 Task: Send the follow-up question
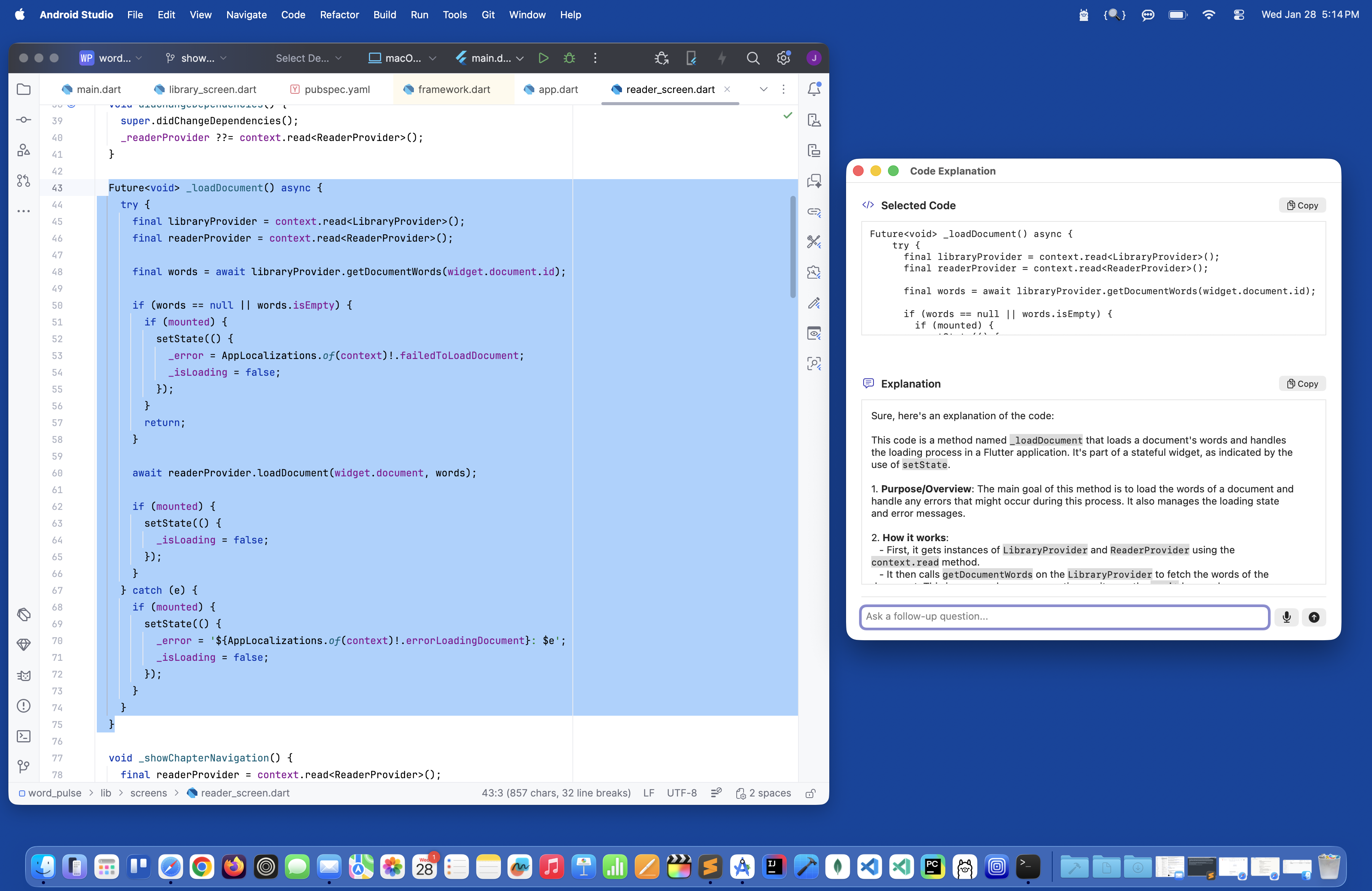click(1314, 617)
